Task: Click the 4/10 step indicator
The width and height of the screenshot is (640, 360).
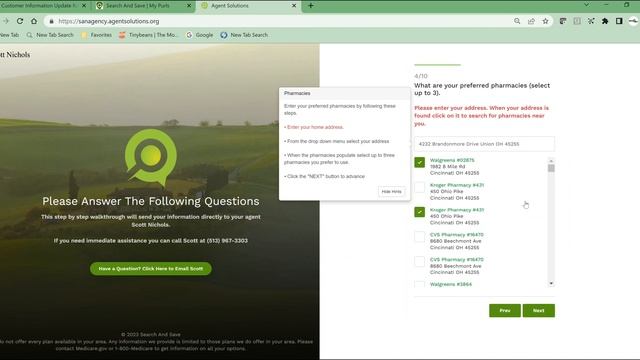Action: tap(421, 76)
